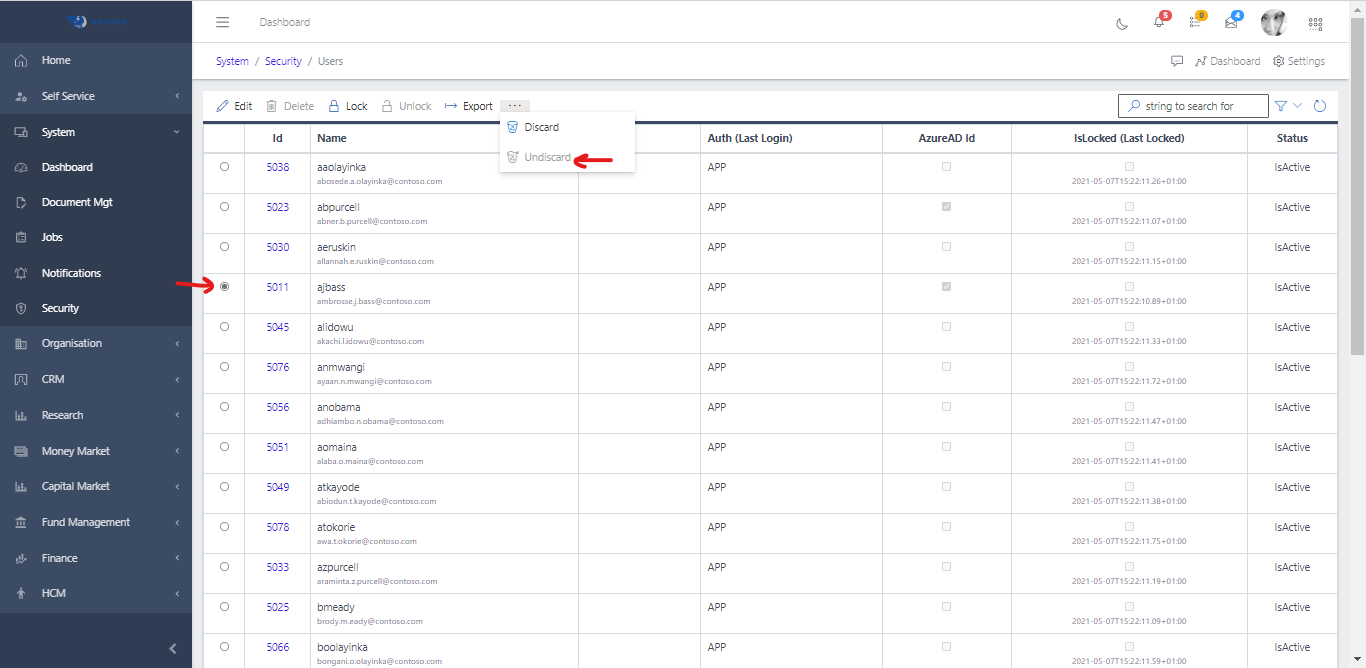This screenshot has height=668, width=1366.
Task: Open the filter dropdown arrow
Action: pyautogui.click(x=1298, y=106)
